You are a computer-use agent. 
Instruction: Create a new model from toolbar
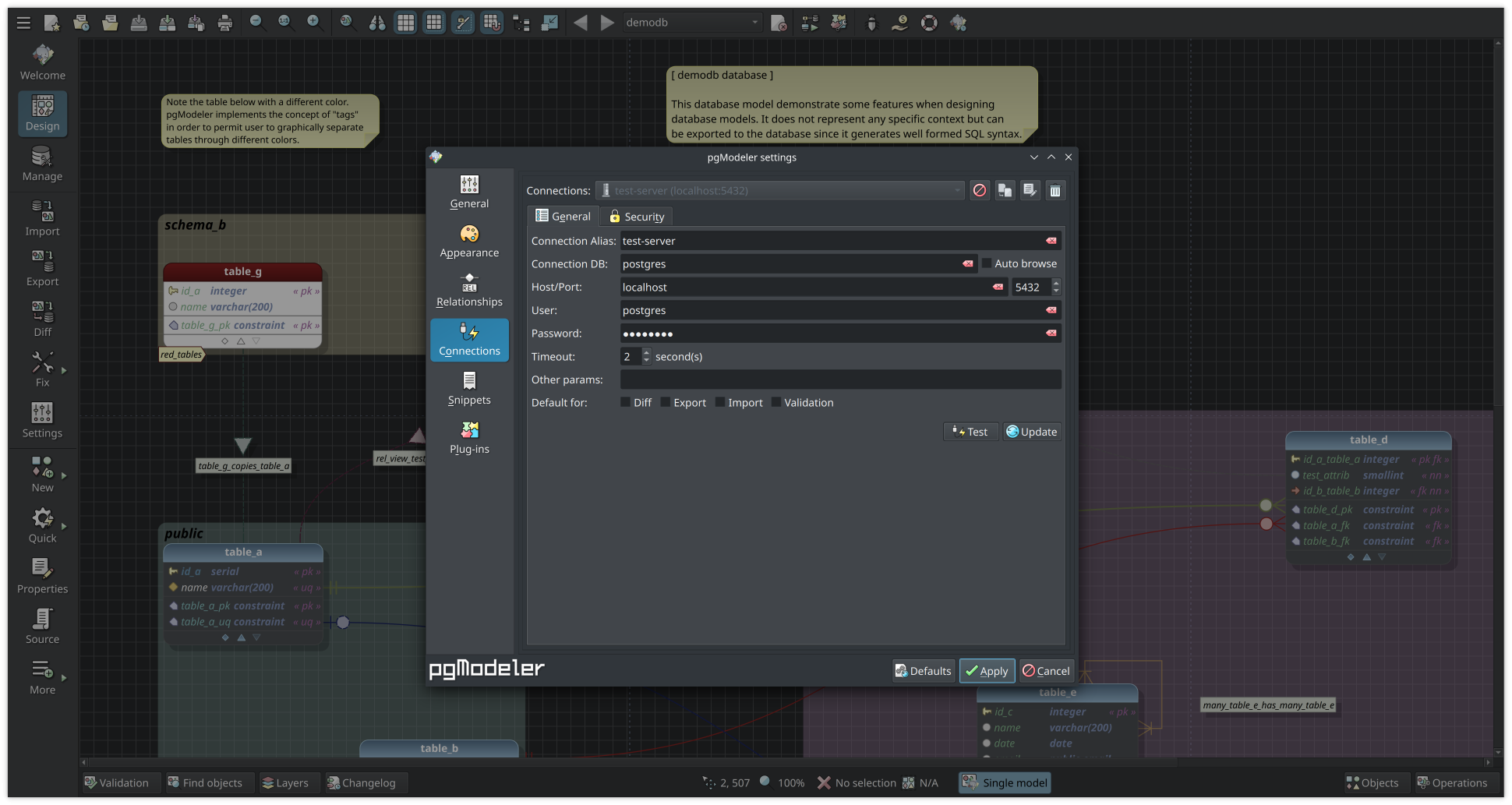[52, 23]
